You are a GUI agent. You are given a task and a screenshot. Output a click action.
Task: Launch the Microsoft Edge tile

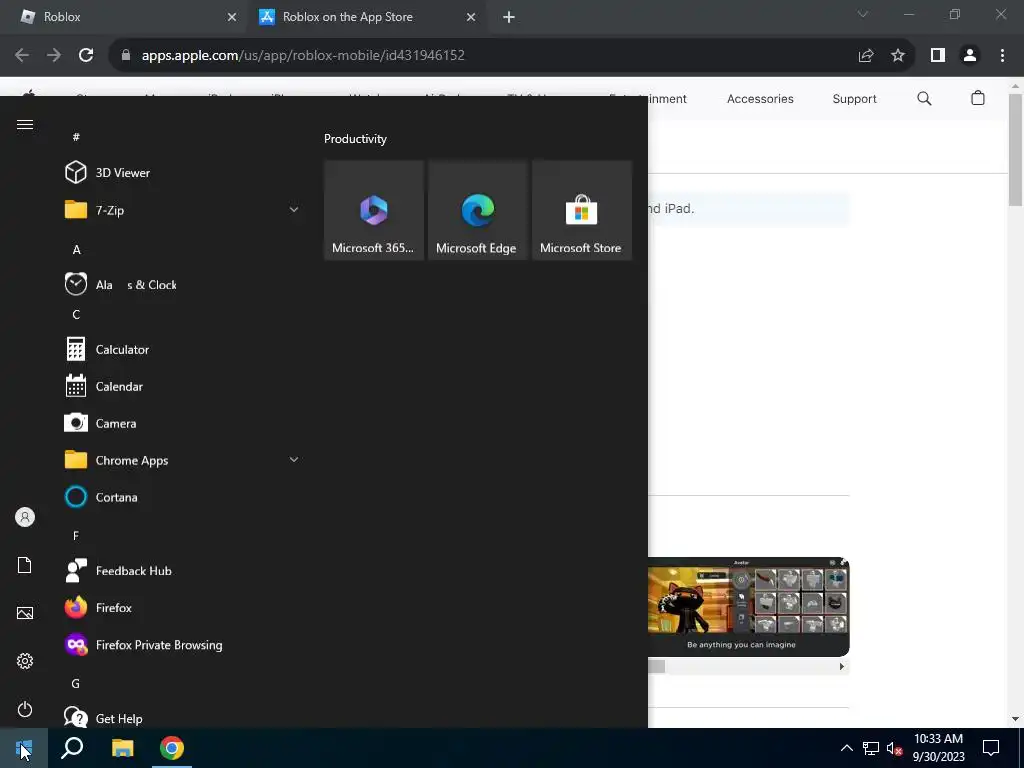[x=477, y=210]
